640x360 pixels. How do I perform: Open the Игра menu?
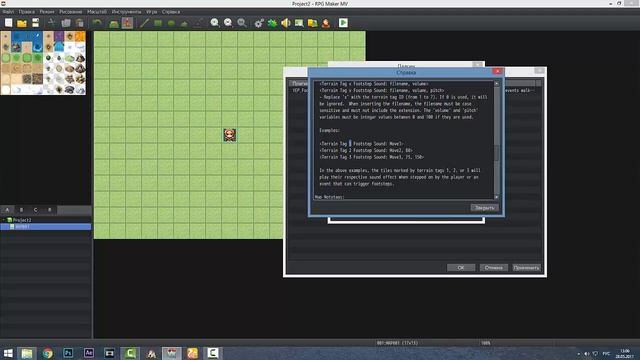click(x=151, y=12)
